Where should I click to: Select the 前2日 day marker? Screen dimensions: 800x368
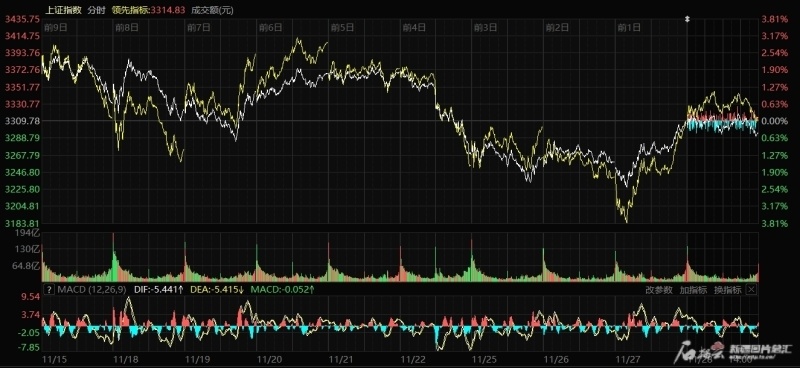tap(557, 28)
